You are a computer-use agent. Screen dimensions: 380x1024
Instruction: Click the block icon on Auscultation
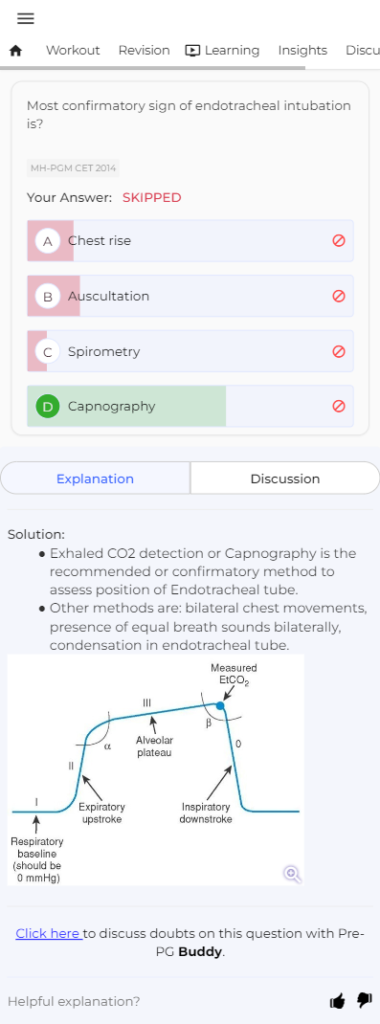pos(338,296)
